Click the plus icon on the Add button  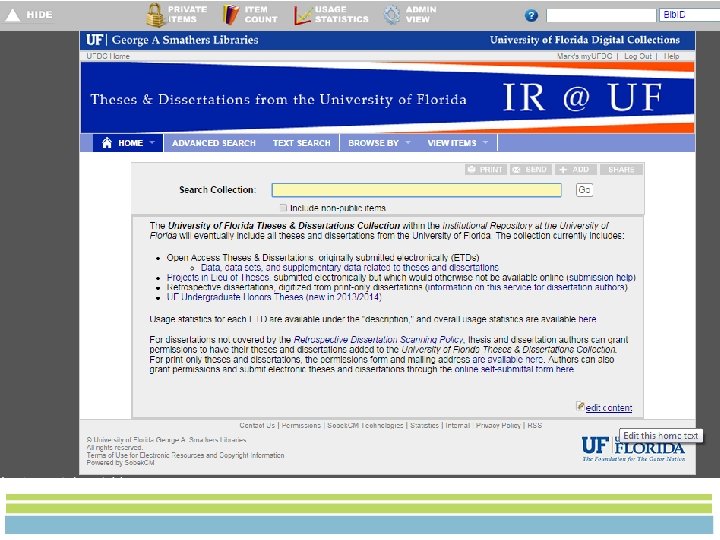tap(563, 169)
